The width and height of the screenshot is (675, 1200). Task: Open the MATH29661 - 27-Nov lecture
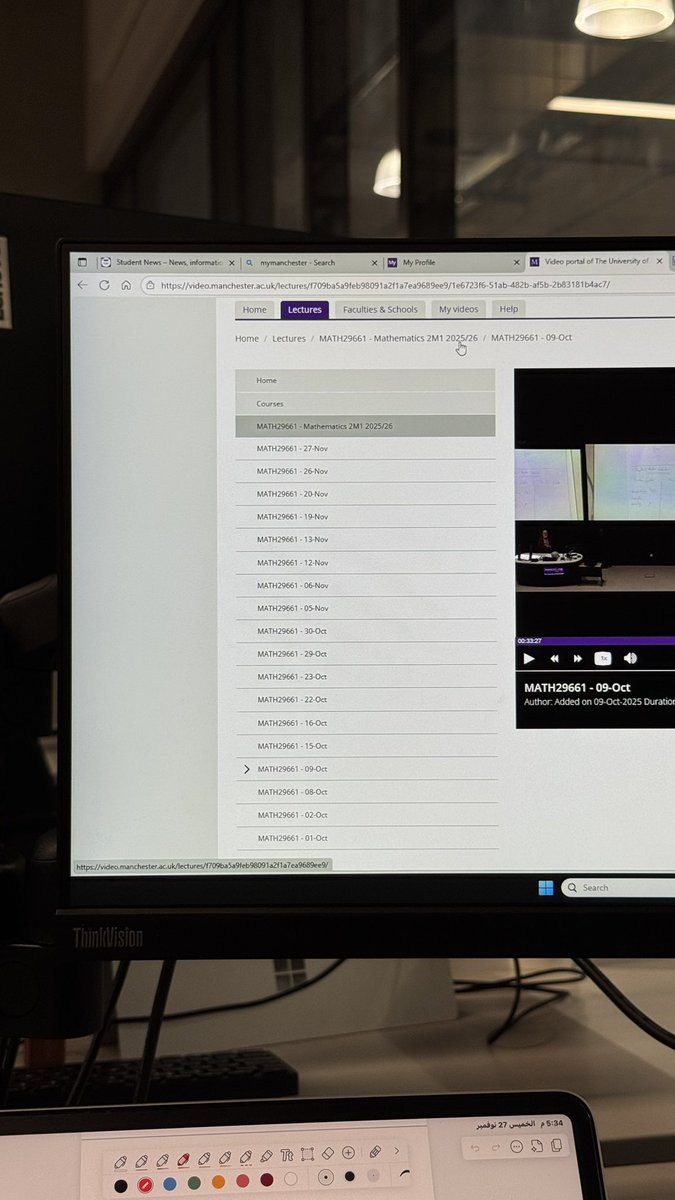point(366,448)
